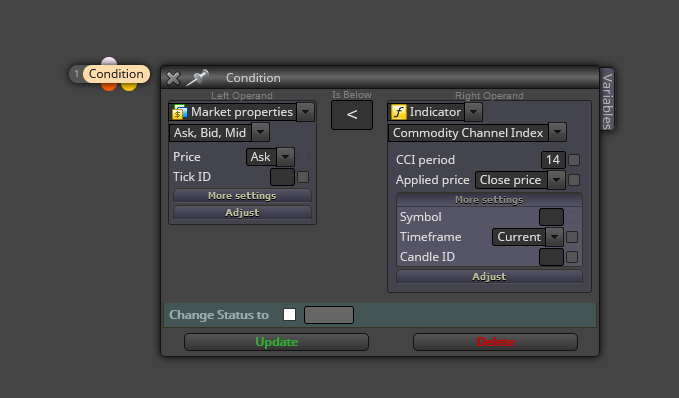
Task: Toggle the Timeframe row checkbox
Action: click(x=572, y=237)
